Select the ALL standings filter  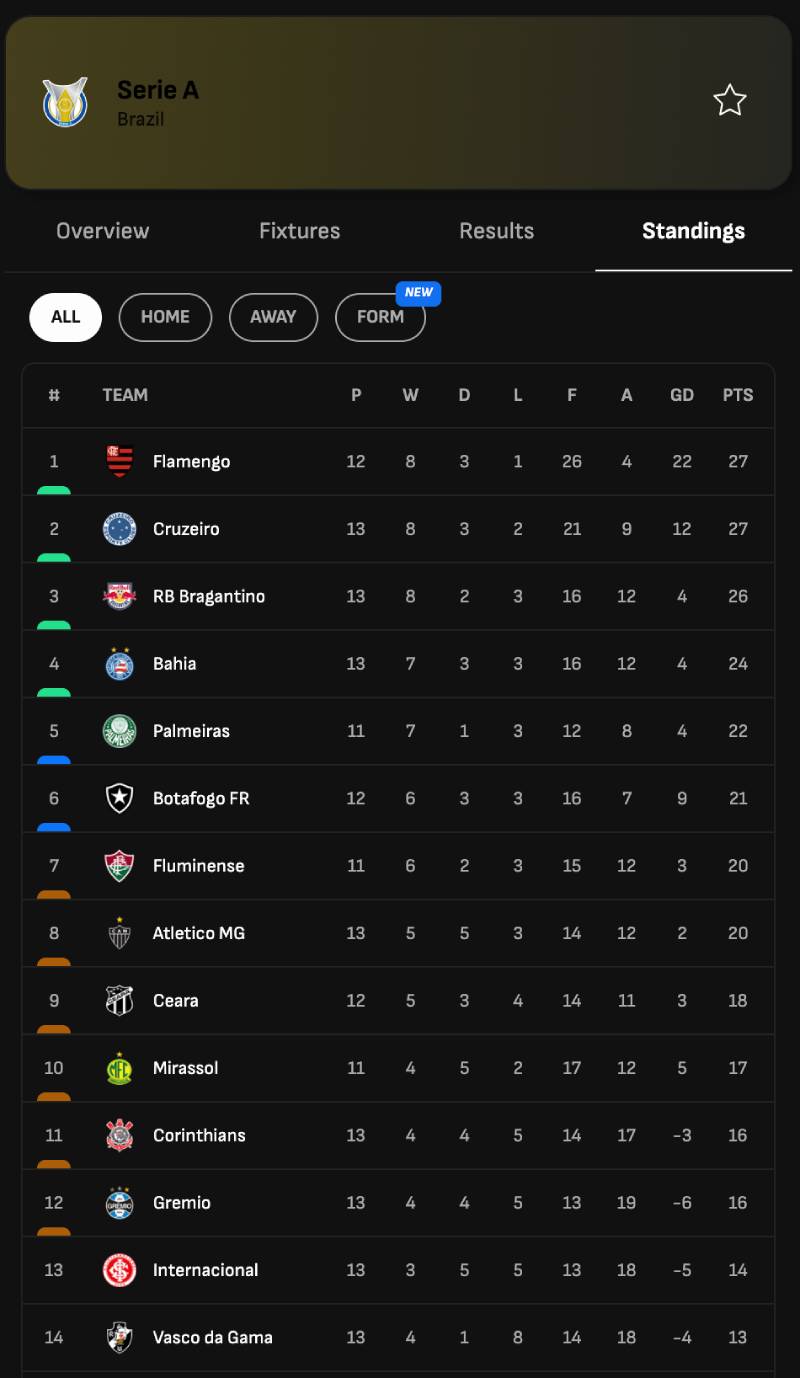click(65, 317)
